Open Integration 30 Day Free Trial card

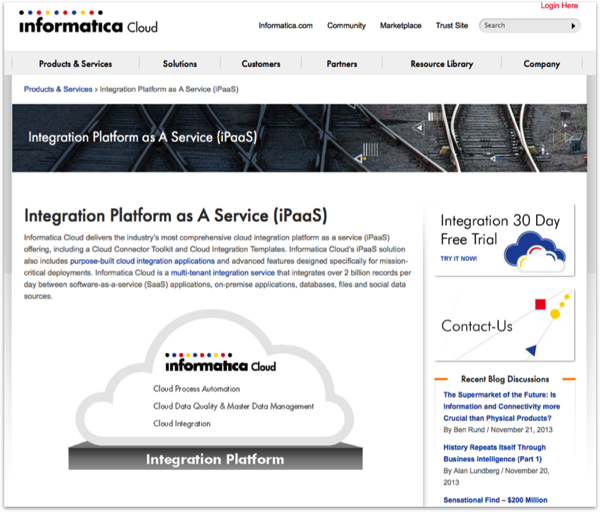[504, 240]
